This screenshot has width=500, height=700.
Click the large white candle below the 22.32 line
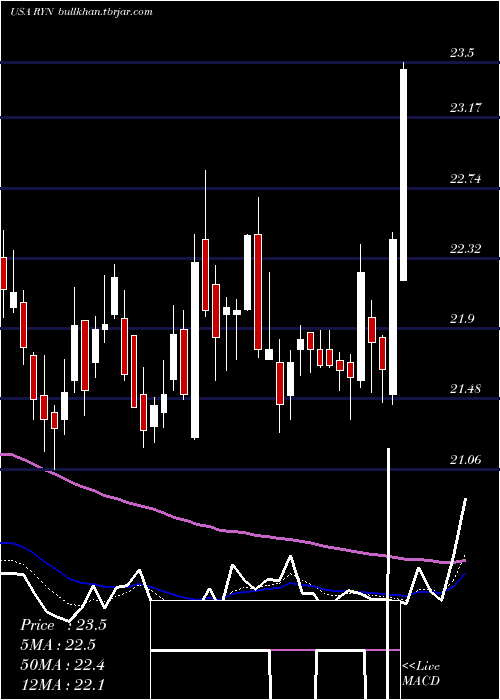(195, 350)
